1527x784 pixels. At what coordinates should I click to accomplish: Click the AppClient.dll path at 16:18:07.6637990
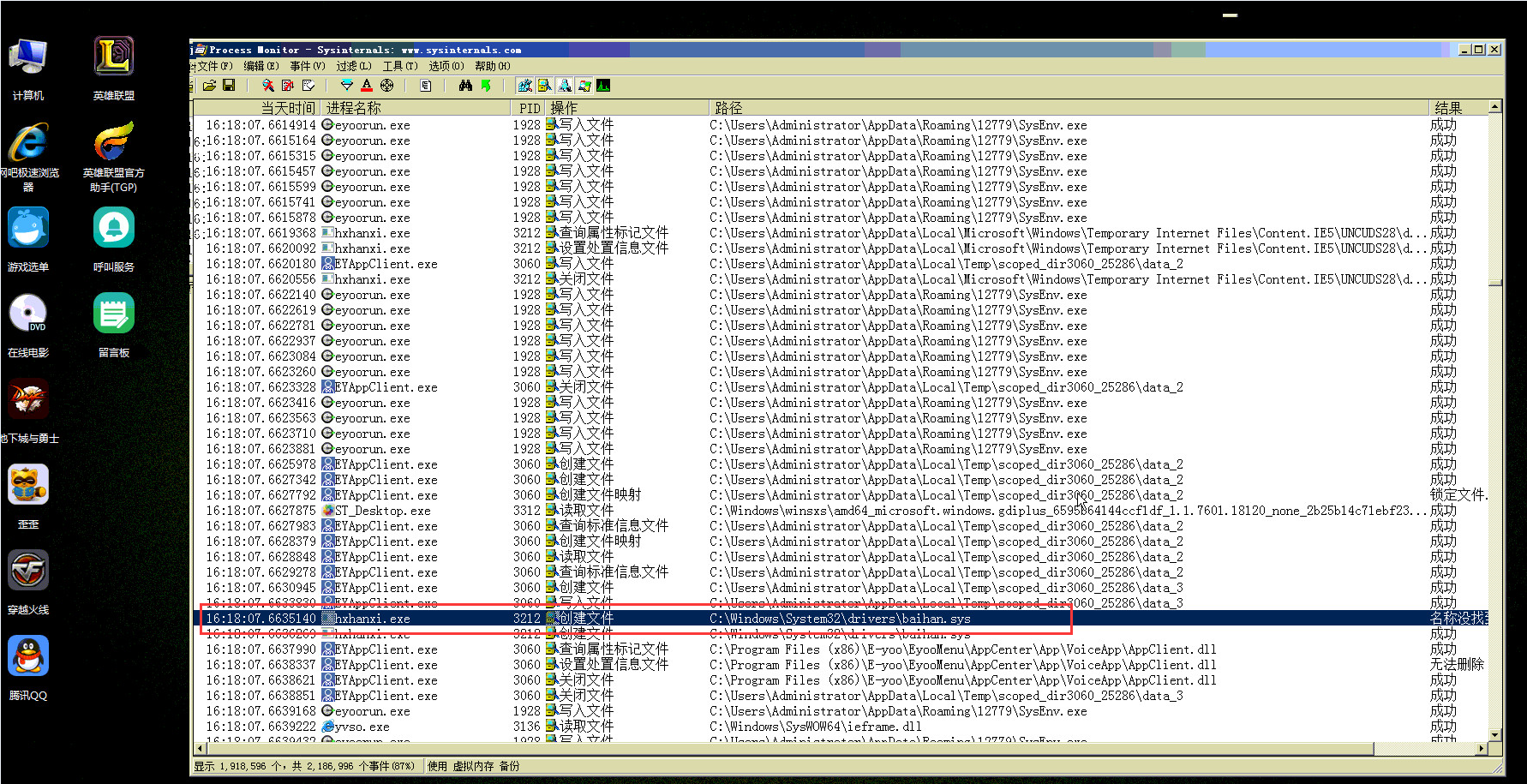[x=963, y=649]
